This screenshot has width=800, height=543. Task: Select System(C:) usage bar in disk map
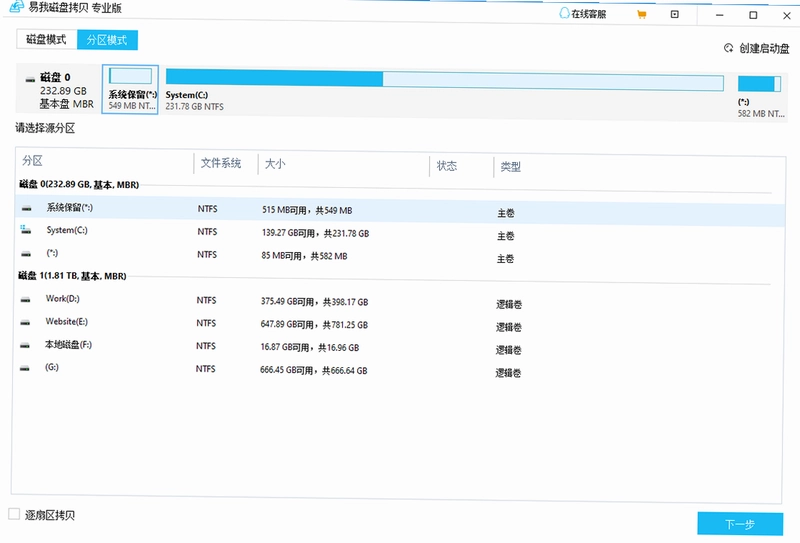pos(444,78)
